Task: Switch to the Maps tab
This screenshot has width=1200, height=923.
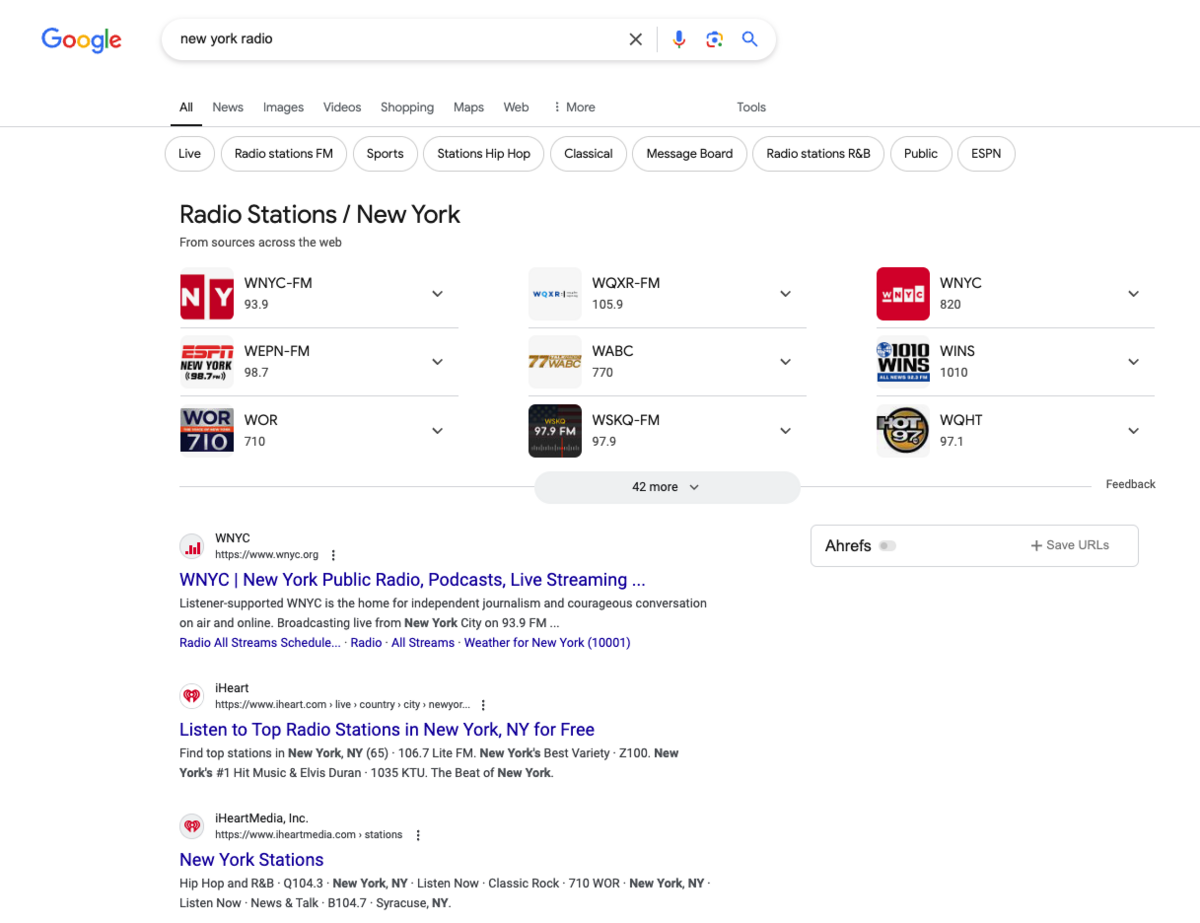Action: coord(468,107)
